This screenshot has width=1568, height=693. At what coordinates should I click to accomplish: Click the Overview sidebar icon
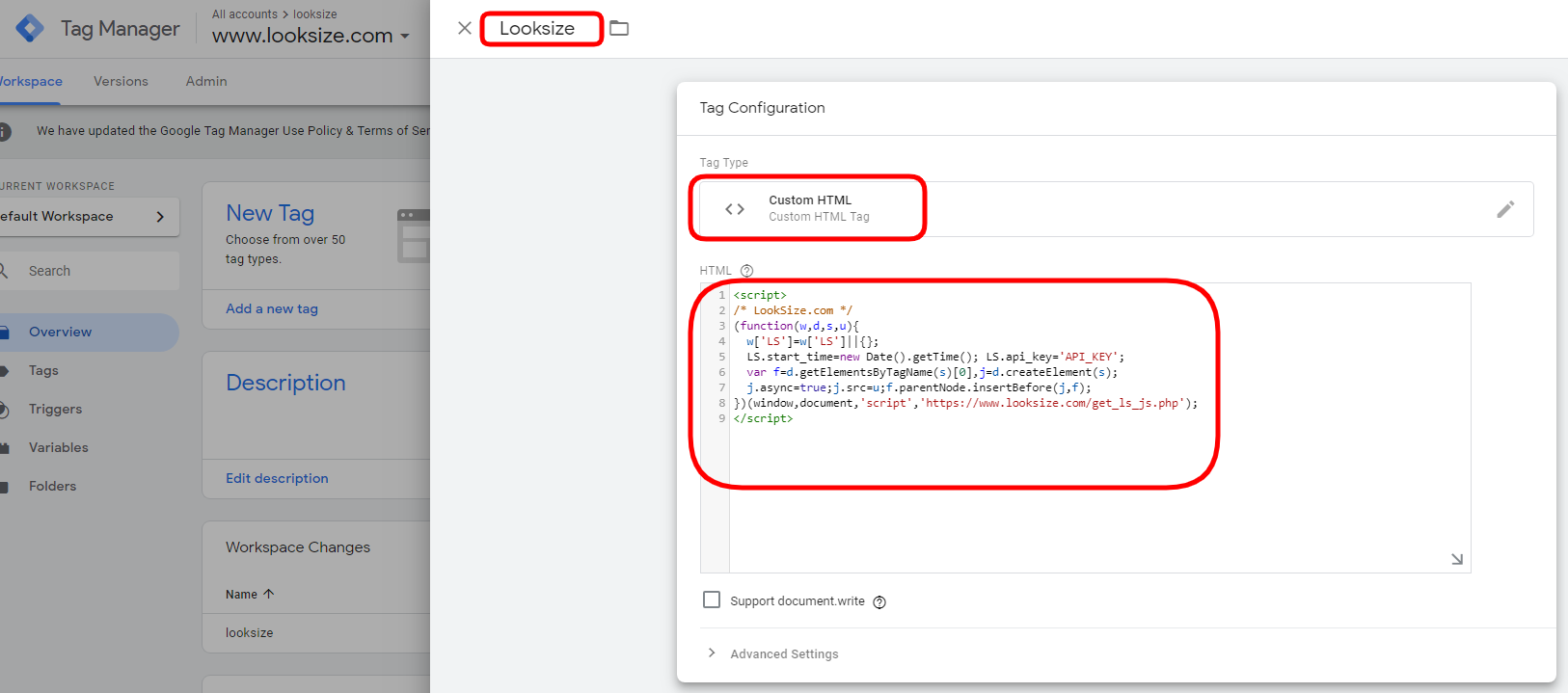pyautogui.click(x=4, y=333)
